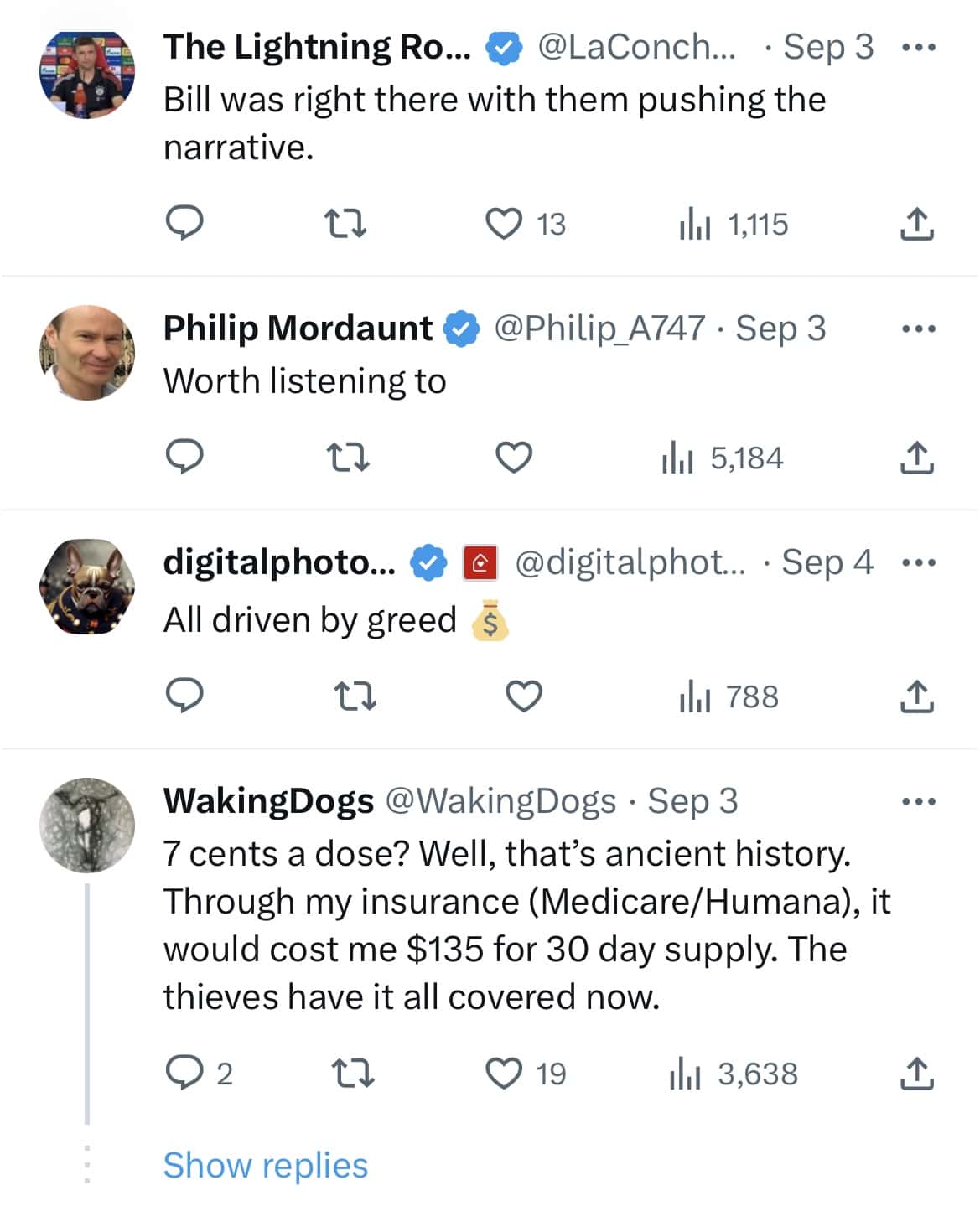This screenshot has width=980, height=1206.
Task: Open more options on The Lightning Rod's tweet
Action: [919, 46]
